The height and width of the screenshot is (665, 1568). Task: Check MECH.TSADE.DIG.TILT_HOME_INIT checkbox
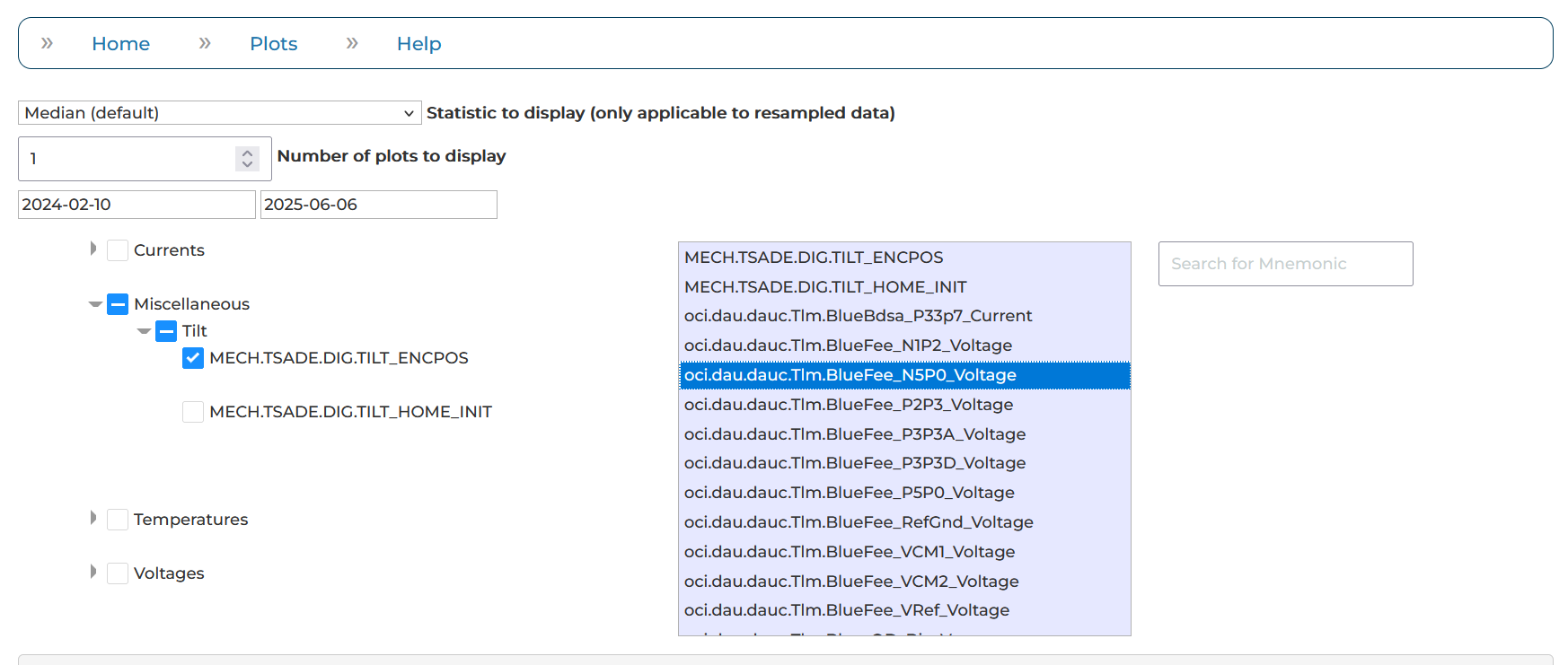coord(193,412)
